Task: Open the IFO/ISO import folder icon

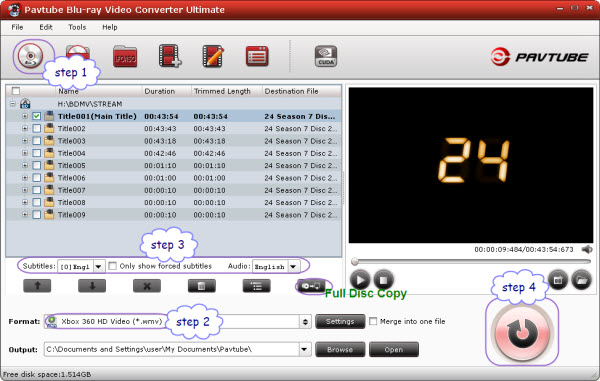Action: pos(125,57)
